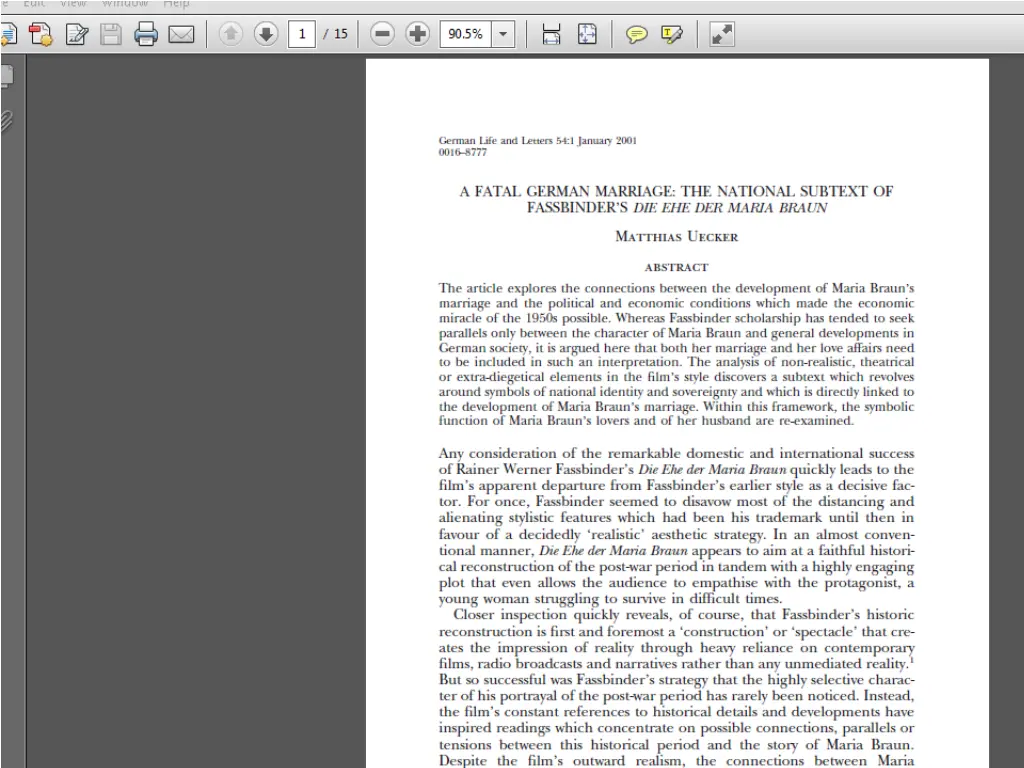Click the Create PDF online icon

click(41, 34)
